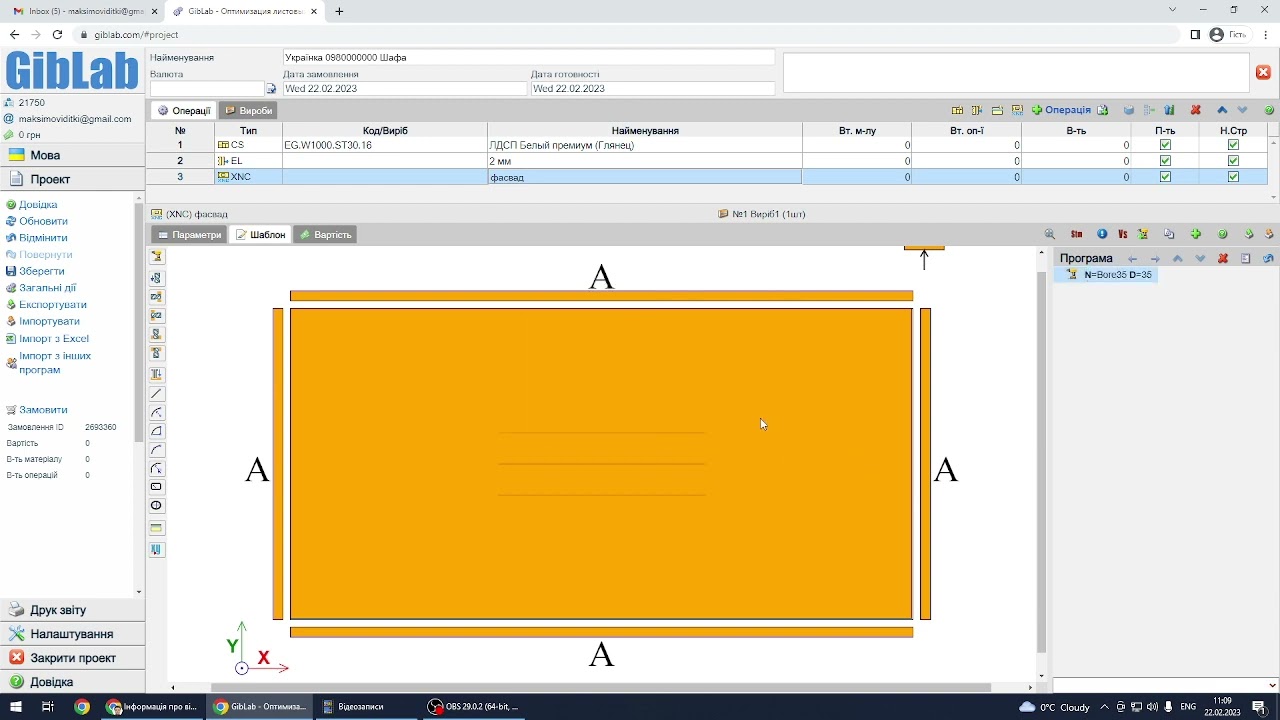Click the copy pages icon in template toolbar

(1169, 234)
